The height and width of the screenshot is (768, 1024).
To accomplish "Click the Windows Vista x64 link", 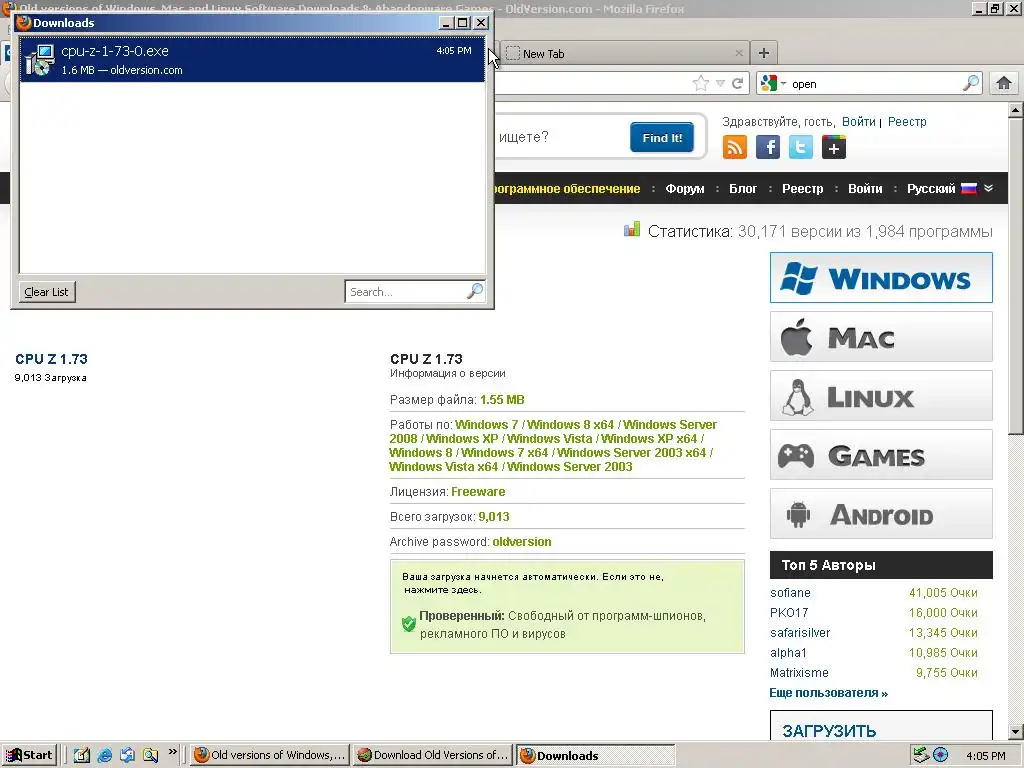I will (x=443, y=467).
